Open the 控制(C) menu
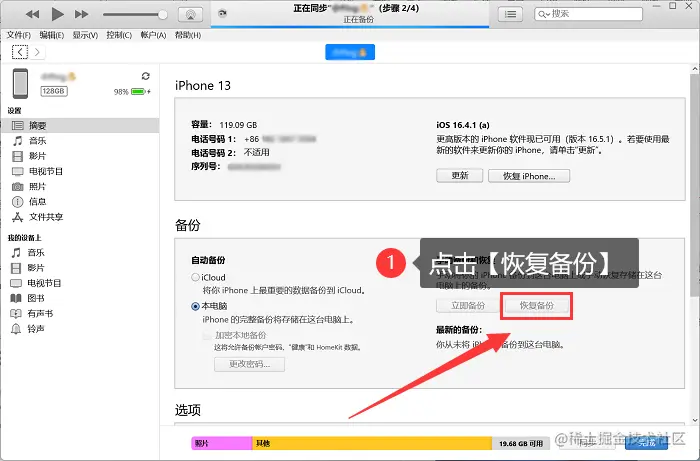700x461 pixels. tap(119, 35)
